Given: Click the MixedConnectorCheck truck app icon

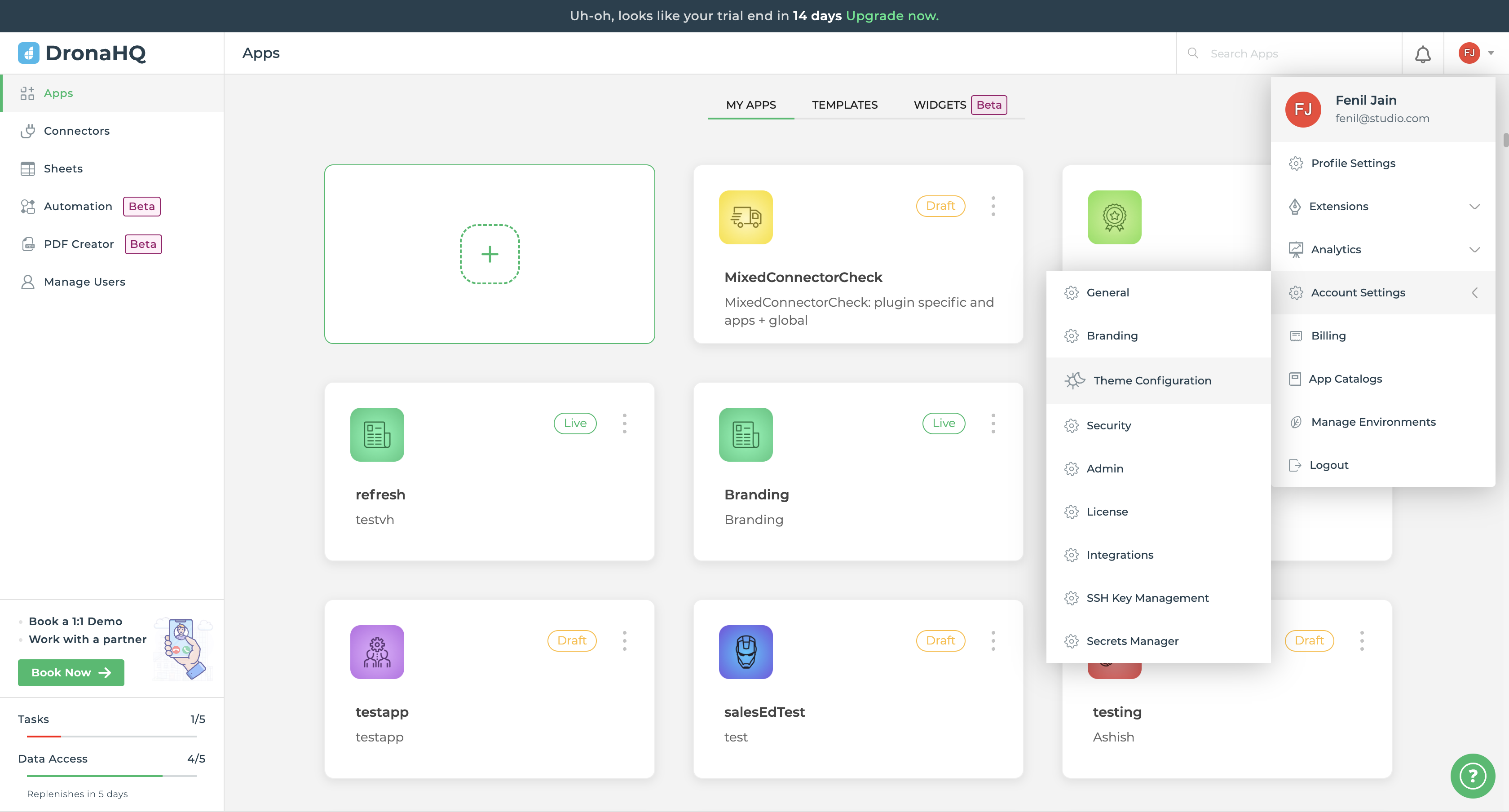Looking at the screenshot, I should click(745, 217).
